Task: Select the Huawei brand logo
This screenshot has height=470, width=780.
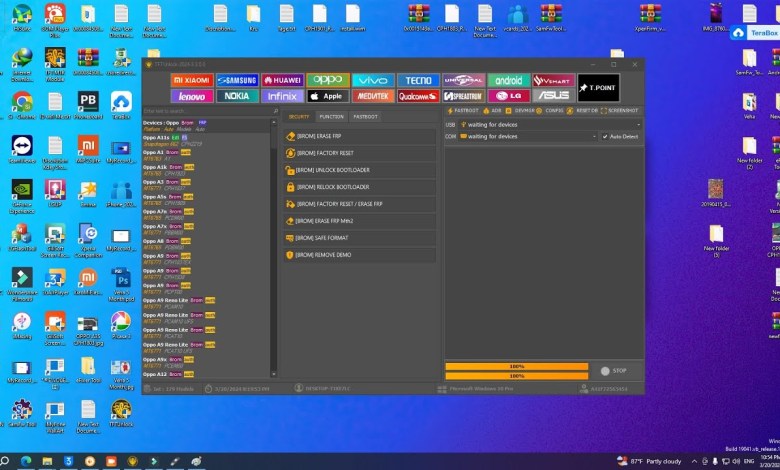Action: pos(283,80)
